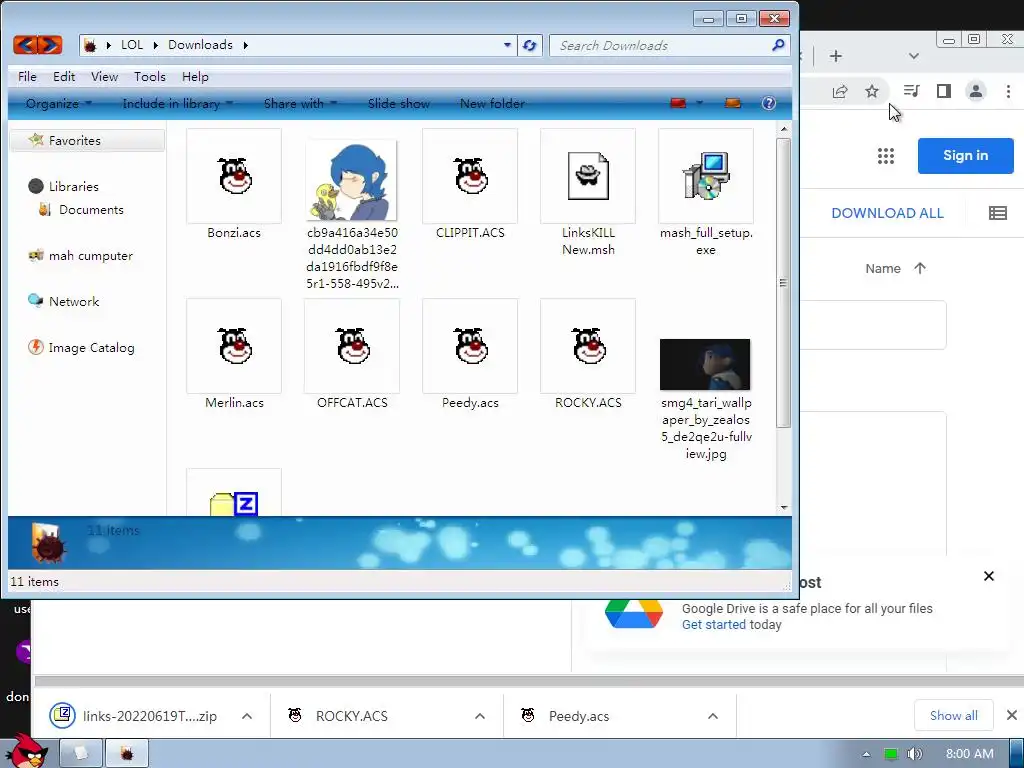The width and height of the screenshot is (1024, 768).
Task: Open the browser profile avatar icon
Action: point(976,91)
